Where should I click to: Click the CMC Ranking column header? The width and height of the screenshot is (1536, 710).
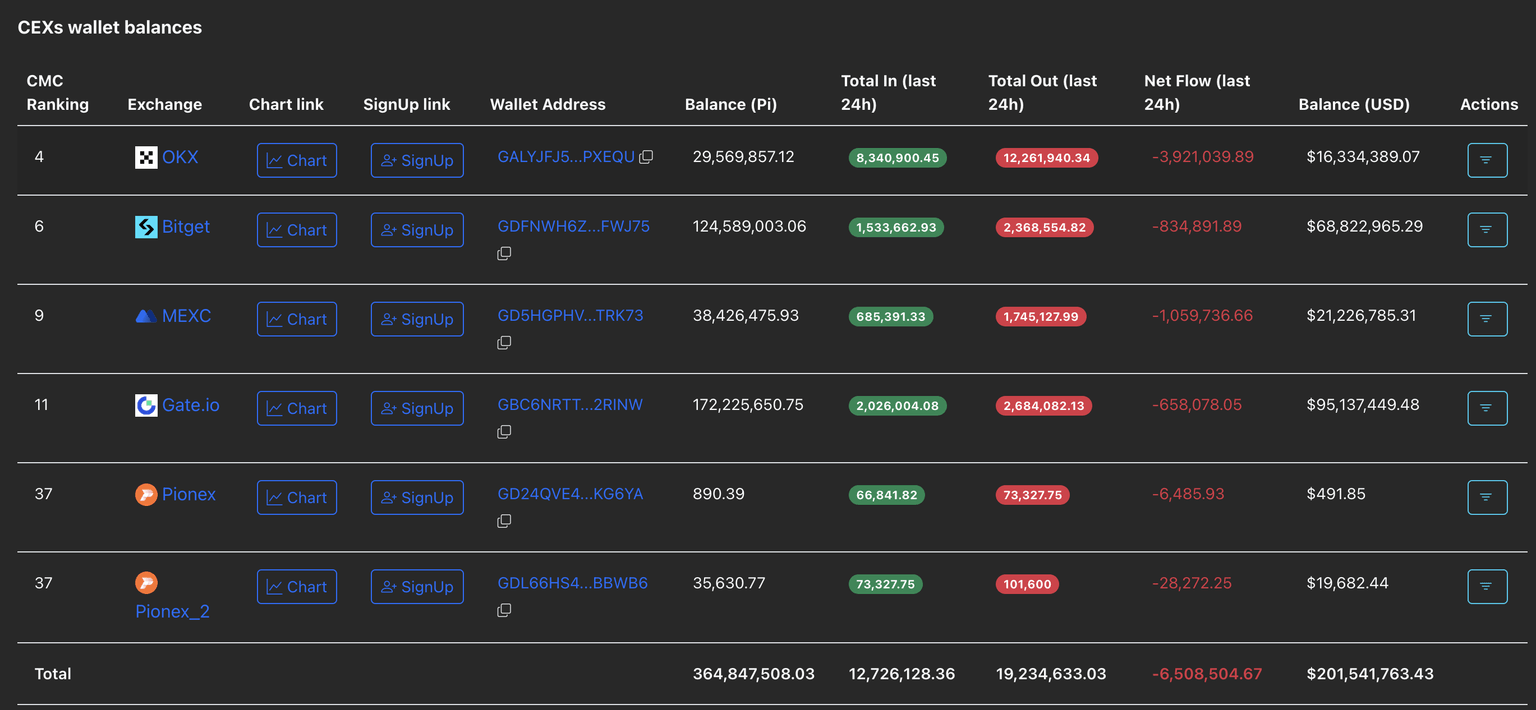click(57, 92)
